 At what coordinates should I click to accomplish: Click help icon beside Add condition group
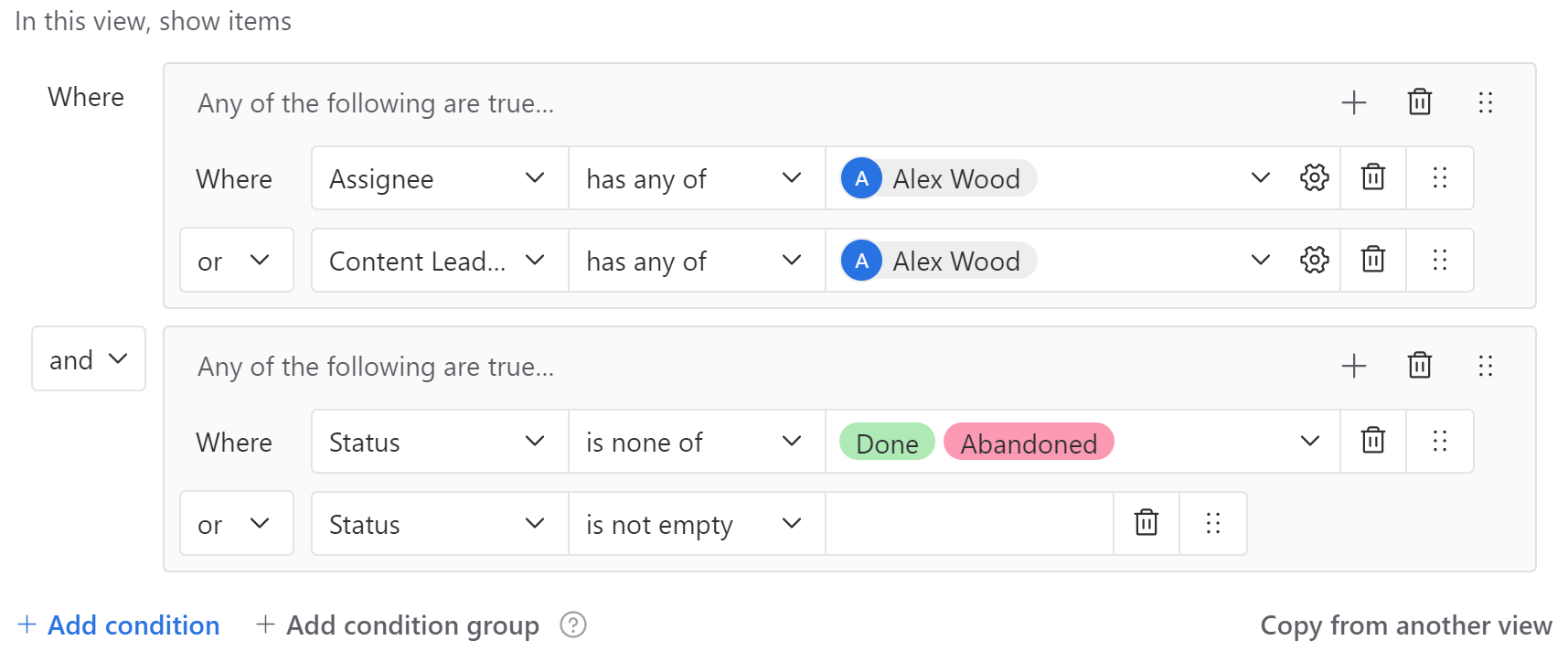[x=573, y=625]
